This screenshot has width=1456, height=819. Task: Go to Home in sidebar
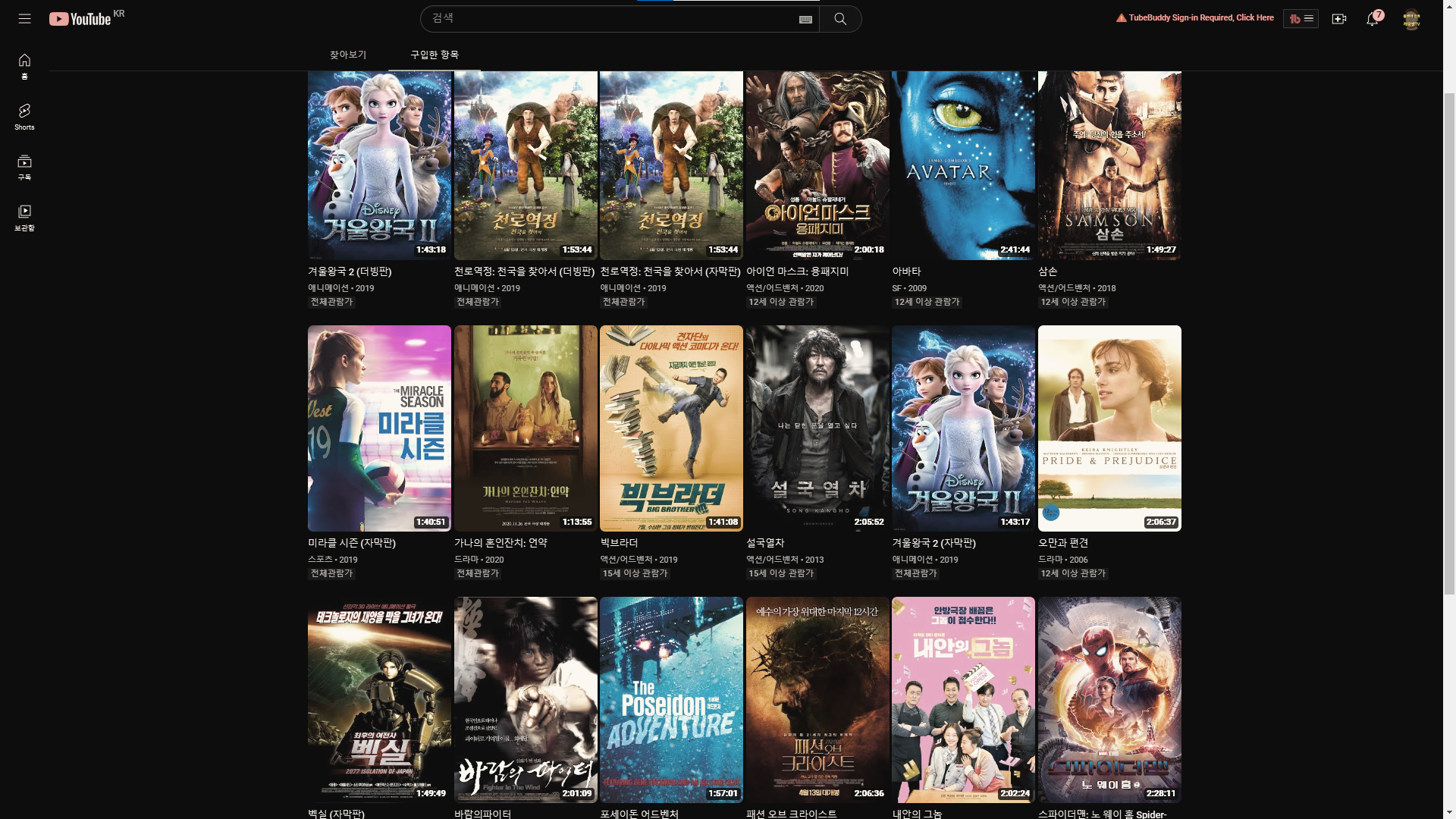point(24,66)
